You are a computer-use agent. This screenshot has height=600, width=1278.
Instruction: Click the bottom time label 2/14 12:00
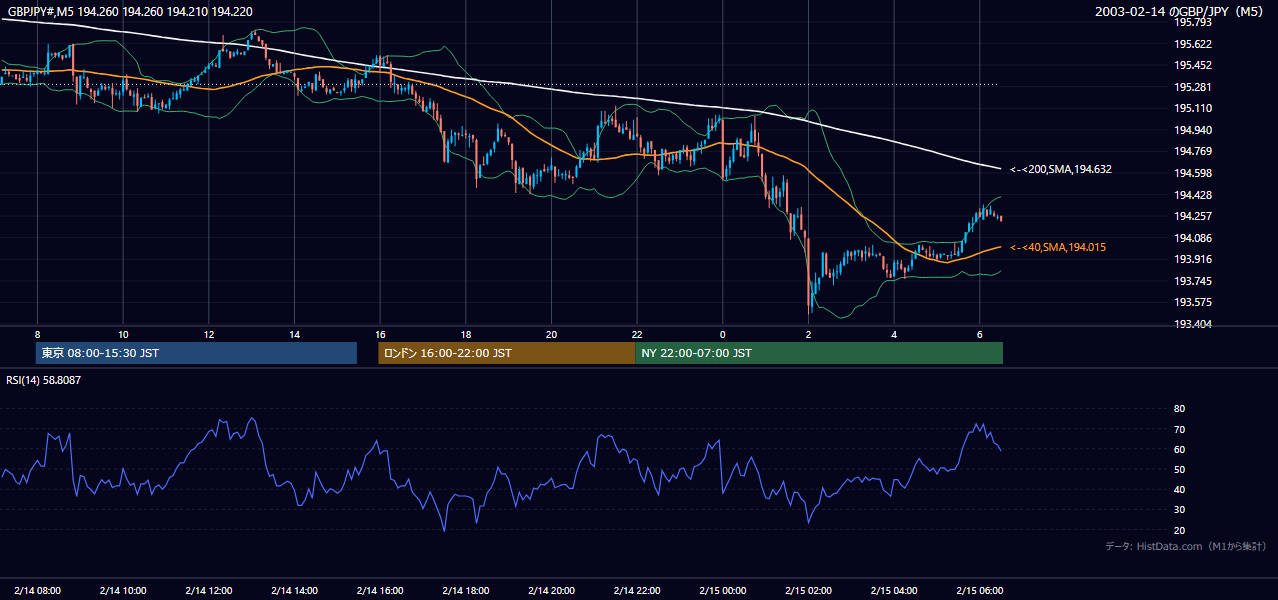[209, 590]
